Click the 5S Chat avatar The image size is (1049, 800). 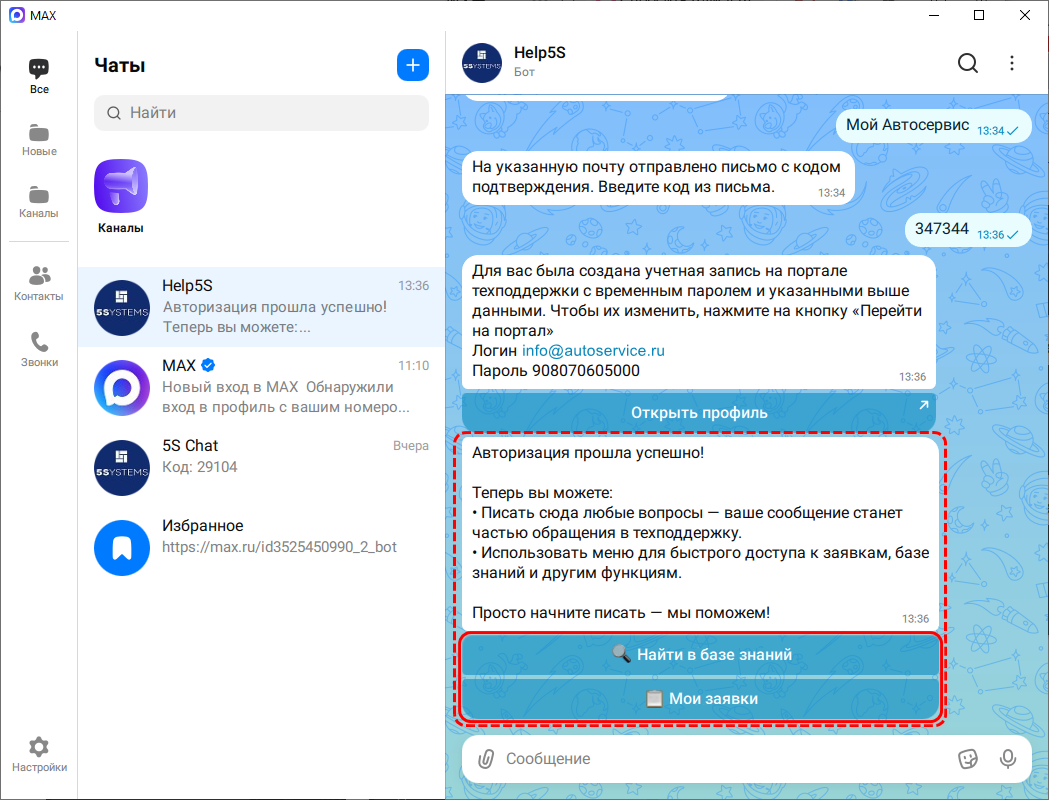click(122, 468)
